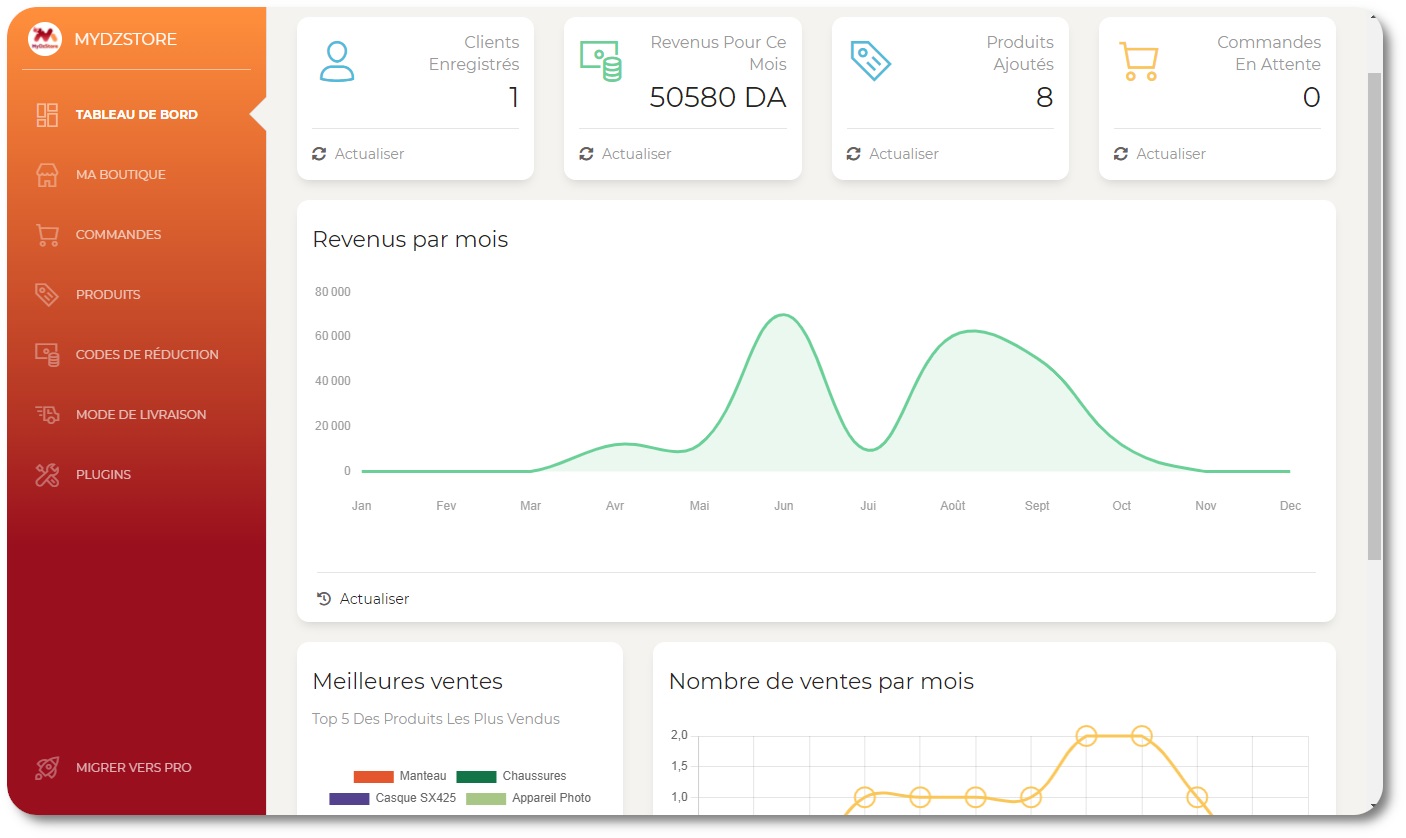Viewport: 1406px width, 838px height.
Task: Click the Mode de Livraison delivery icon
Action: click(x=46, y=414)
